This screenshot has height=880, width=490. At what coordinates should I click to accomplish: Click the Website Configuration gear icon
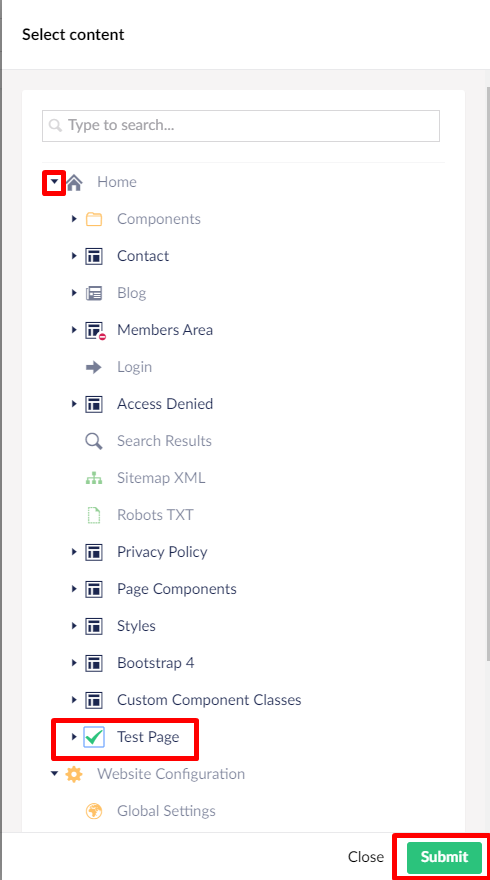74,774
